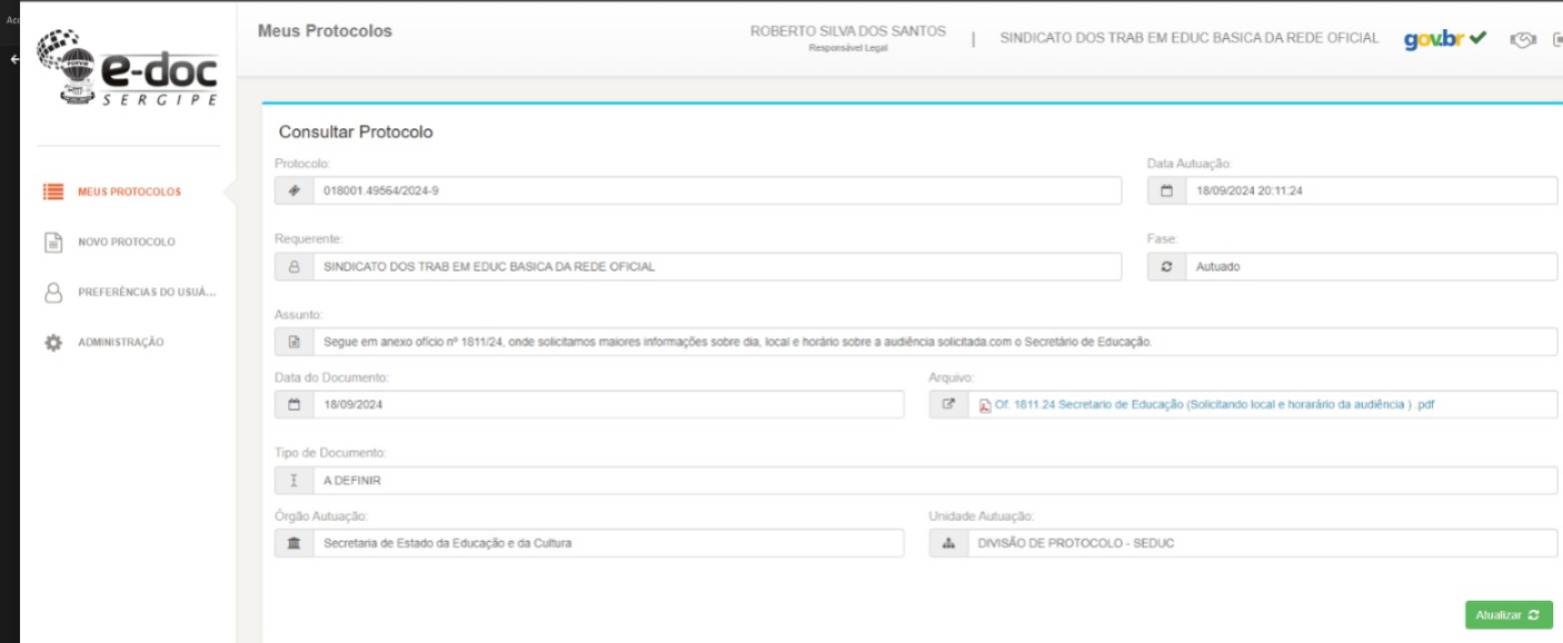Click the calendar icon for Data Autuação
1563x643 pixels.
pyautogui.click(x=1166, y=190)
